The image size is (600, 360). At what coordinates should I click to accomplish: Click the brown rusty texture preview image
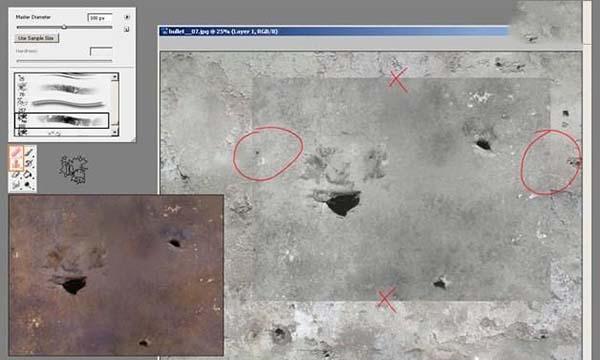click(x=116, y=275)
